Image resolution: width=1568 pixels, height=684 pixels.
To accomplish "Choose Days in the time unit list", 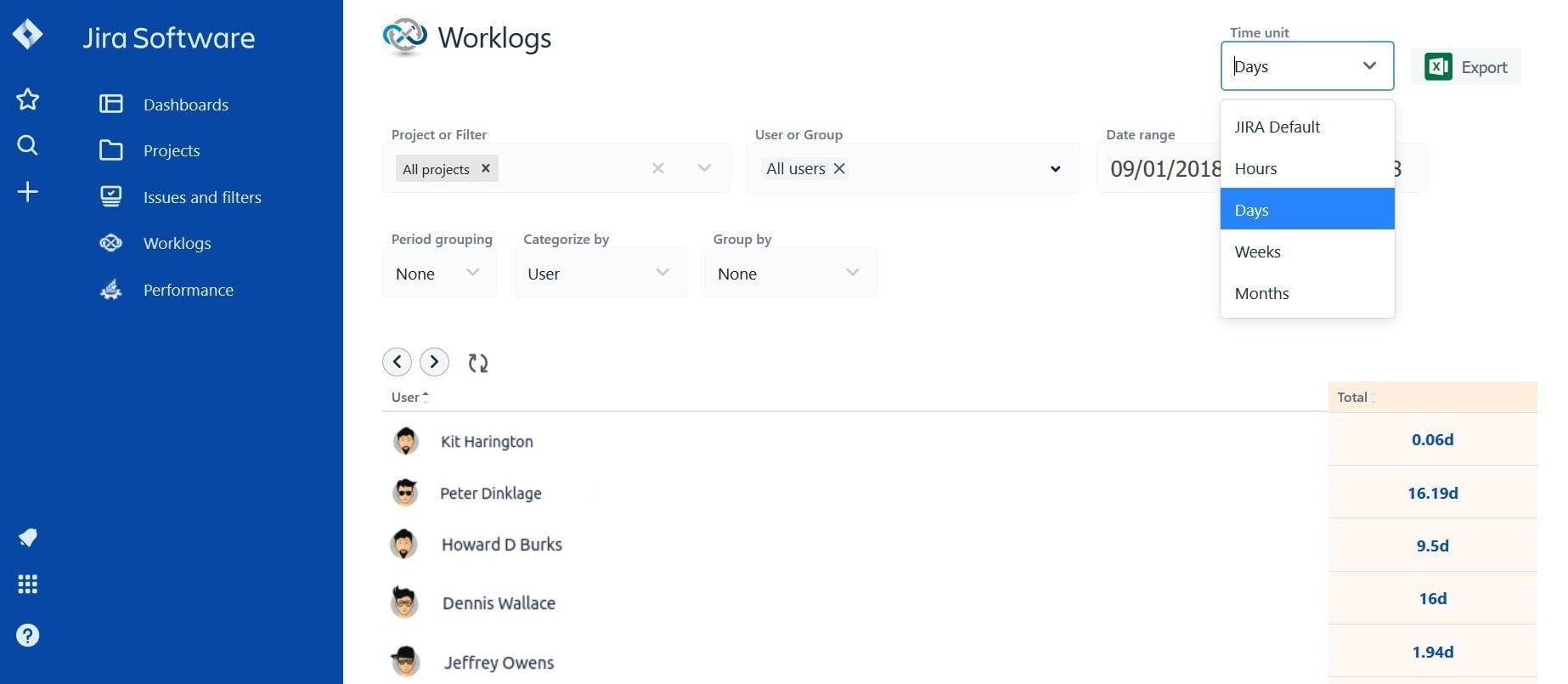I will coord(1307,209).
